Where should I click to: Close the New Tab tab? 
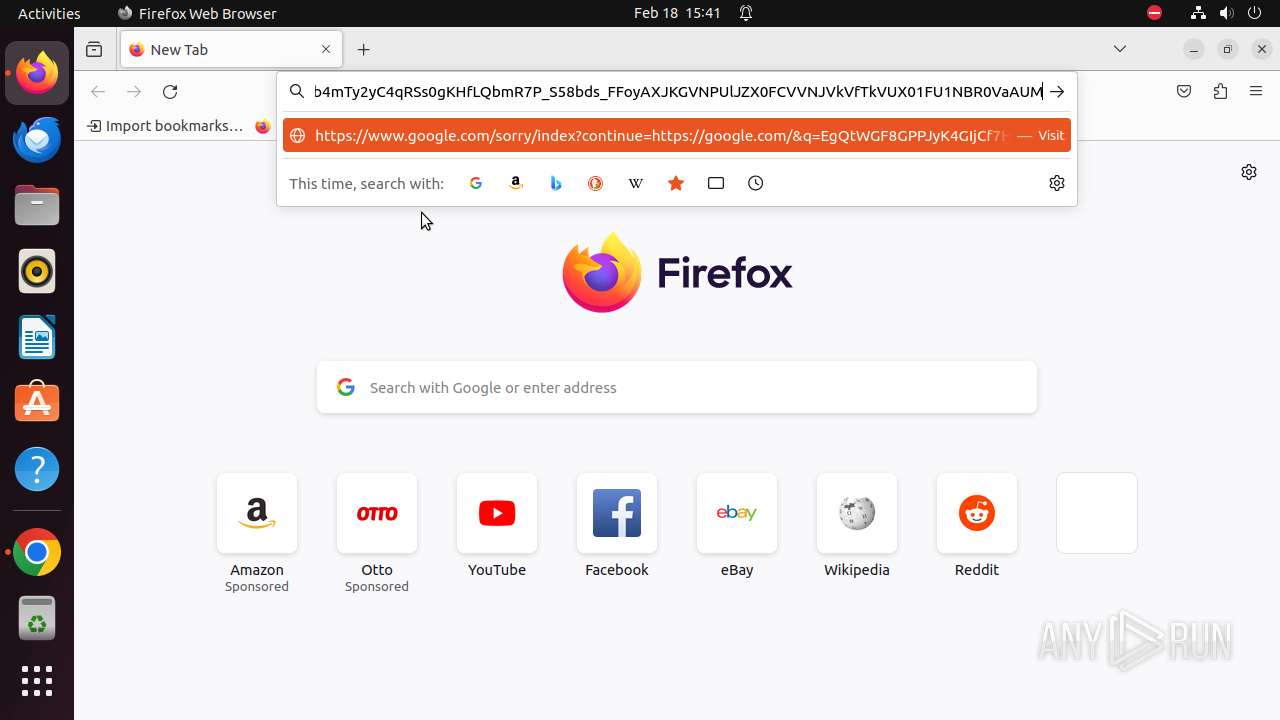(326, 49)
